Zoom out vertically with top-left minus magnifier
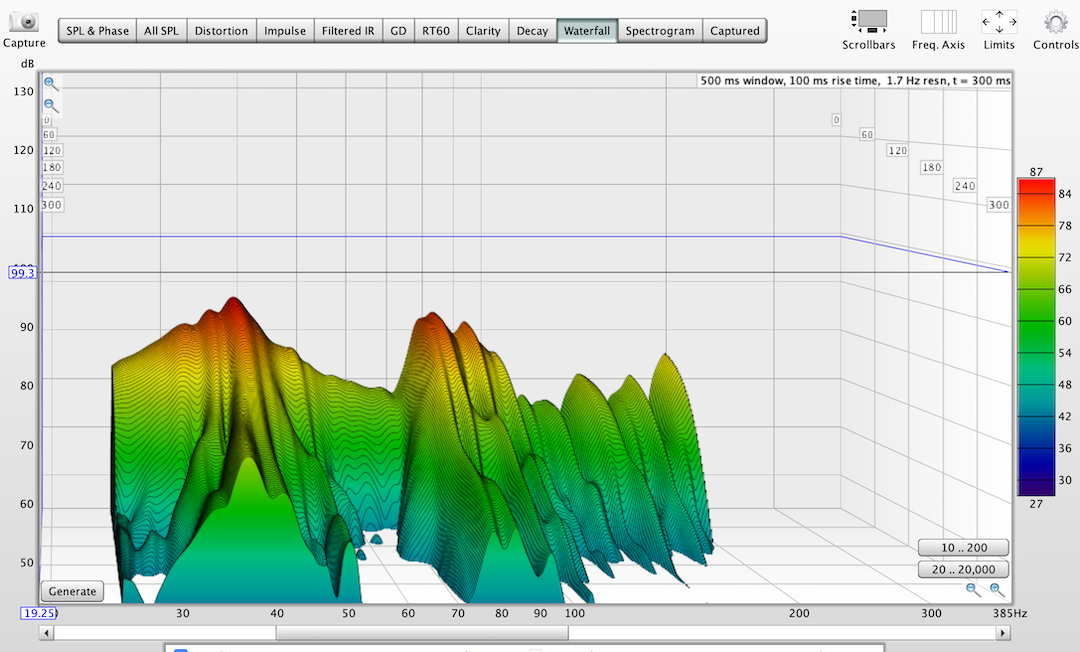 tap(51, 105)
